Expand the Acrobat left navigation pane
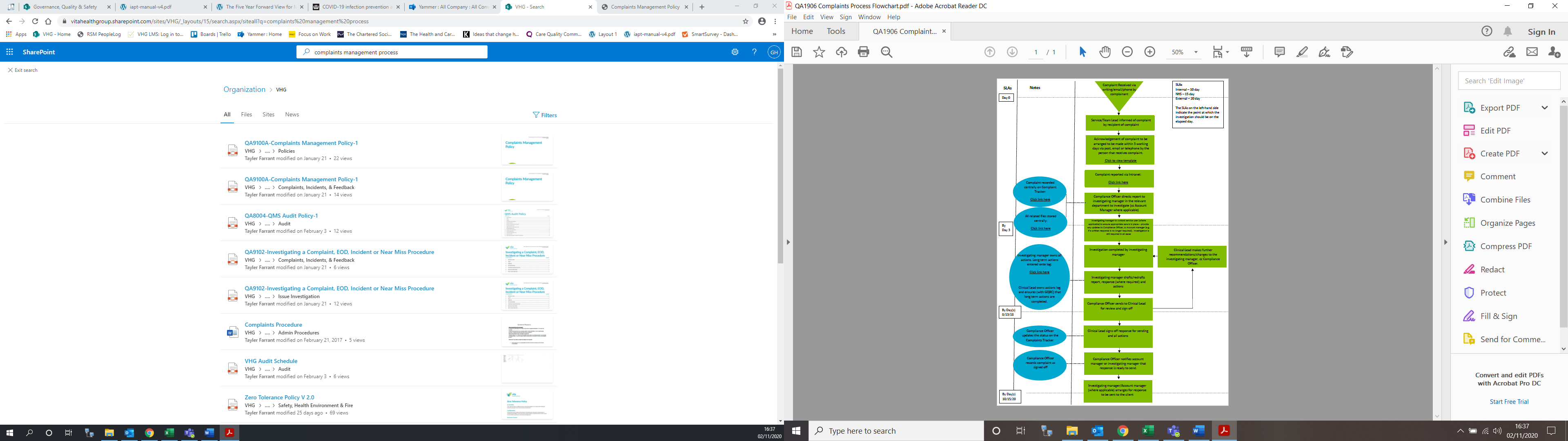 (788, 243)
